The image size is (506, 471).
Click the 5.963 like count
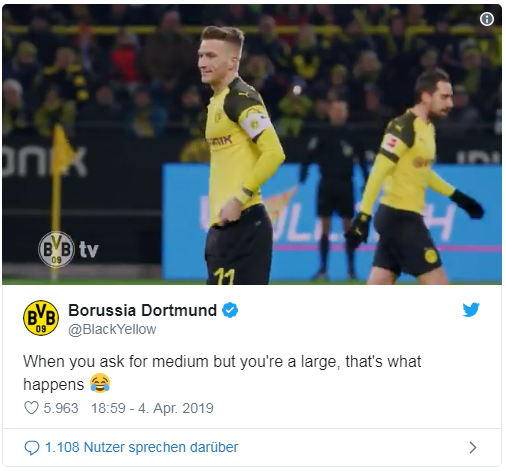(61, 408)
